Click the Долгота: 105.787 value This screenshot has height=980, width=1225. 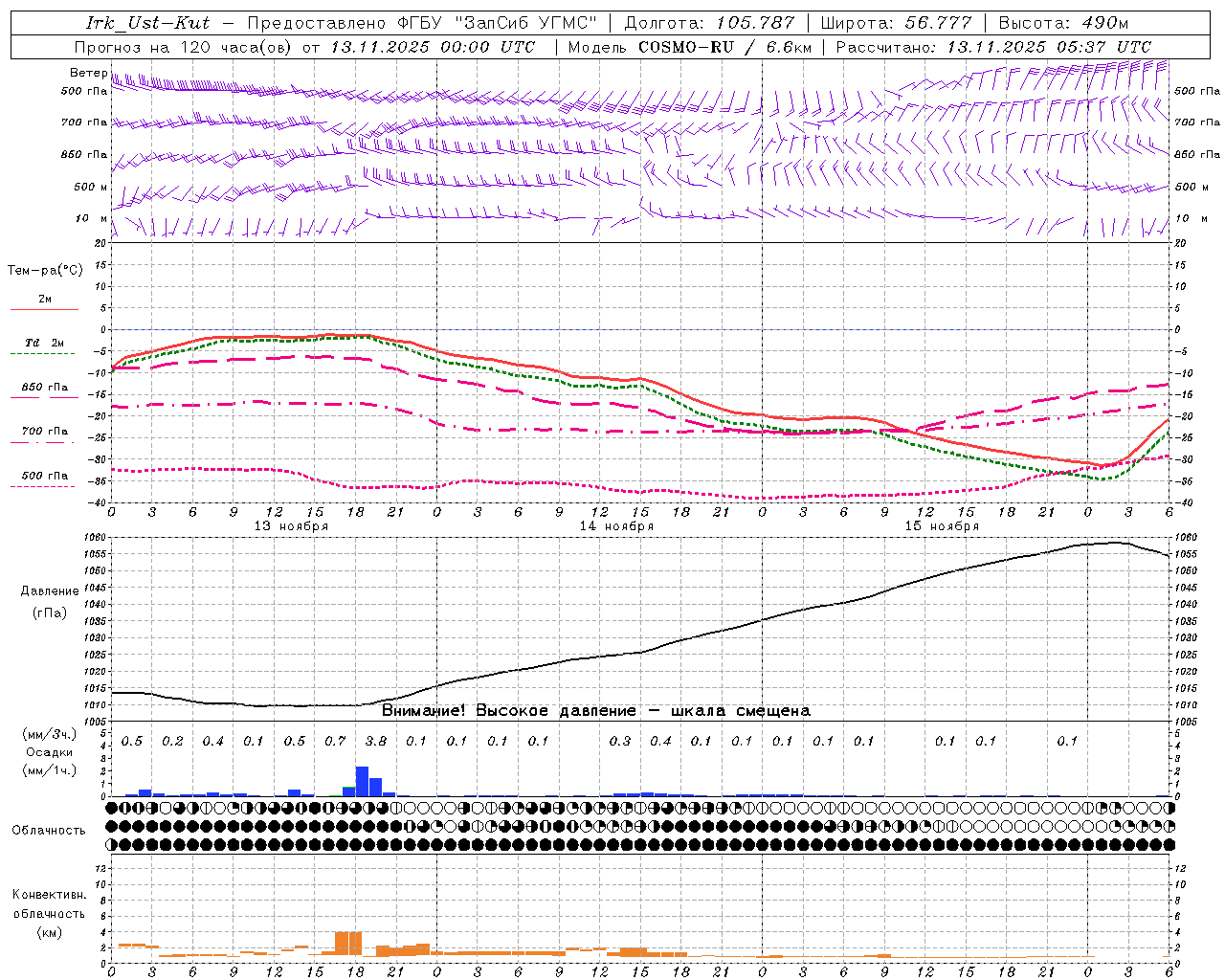[x=709, y=23]
